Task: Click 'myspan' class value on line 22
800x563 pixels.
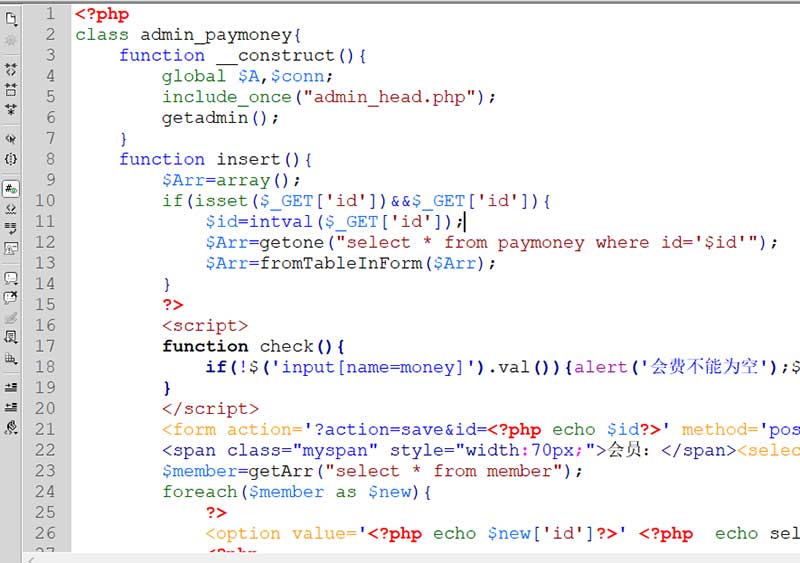Action: pos(335,451)
